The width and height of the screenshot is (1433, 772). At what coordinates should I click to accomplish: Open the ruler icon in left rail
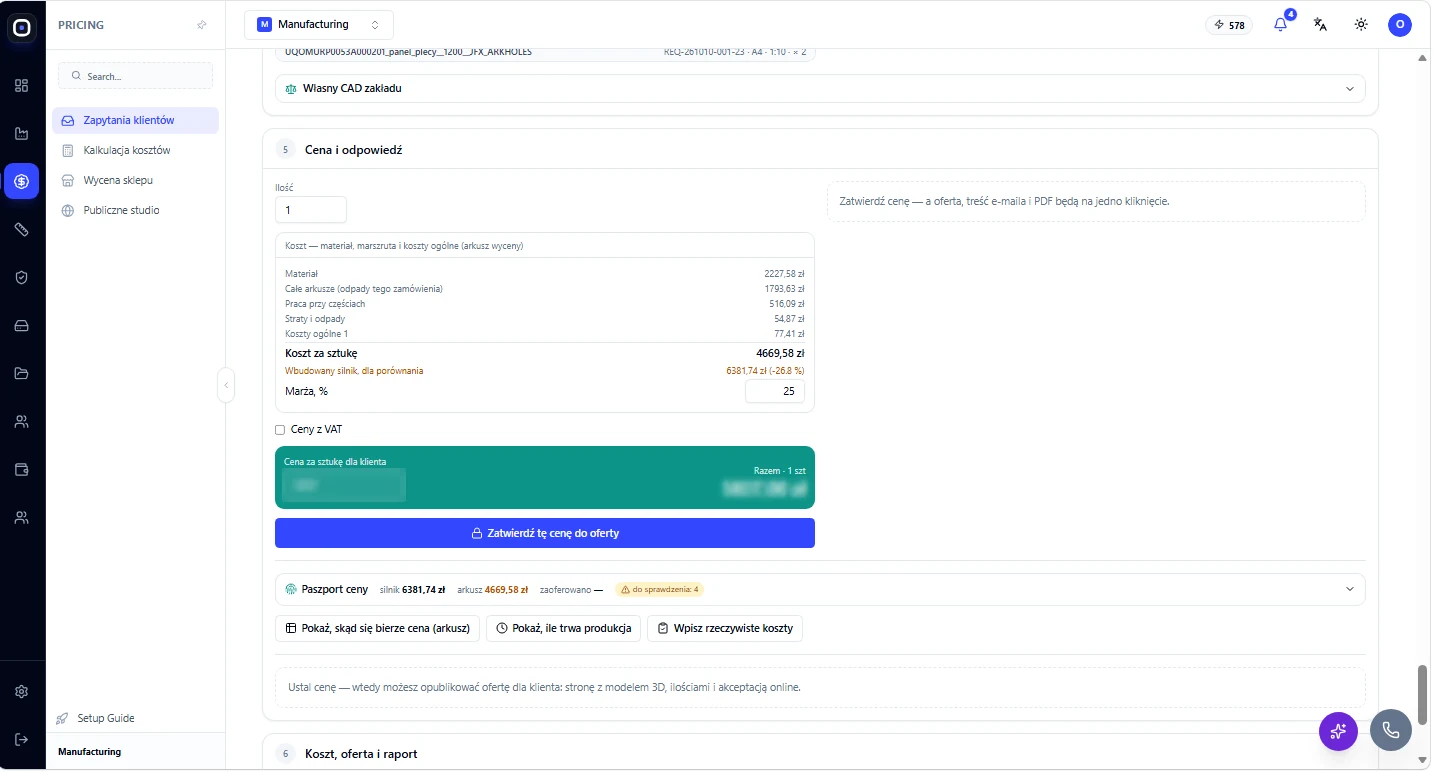(22, 229)
